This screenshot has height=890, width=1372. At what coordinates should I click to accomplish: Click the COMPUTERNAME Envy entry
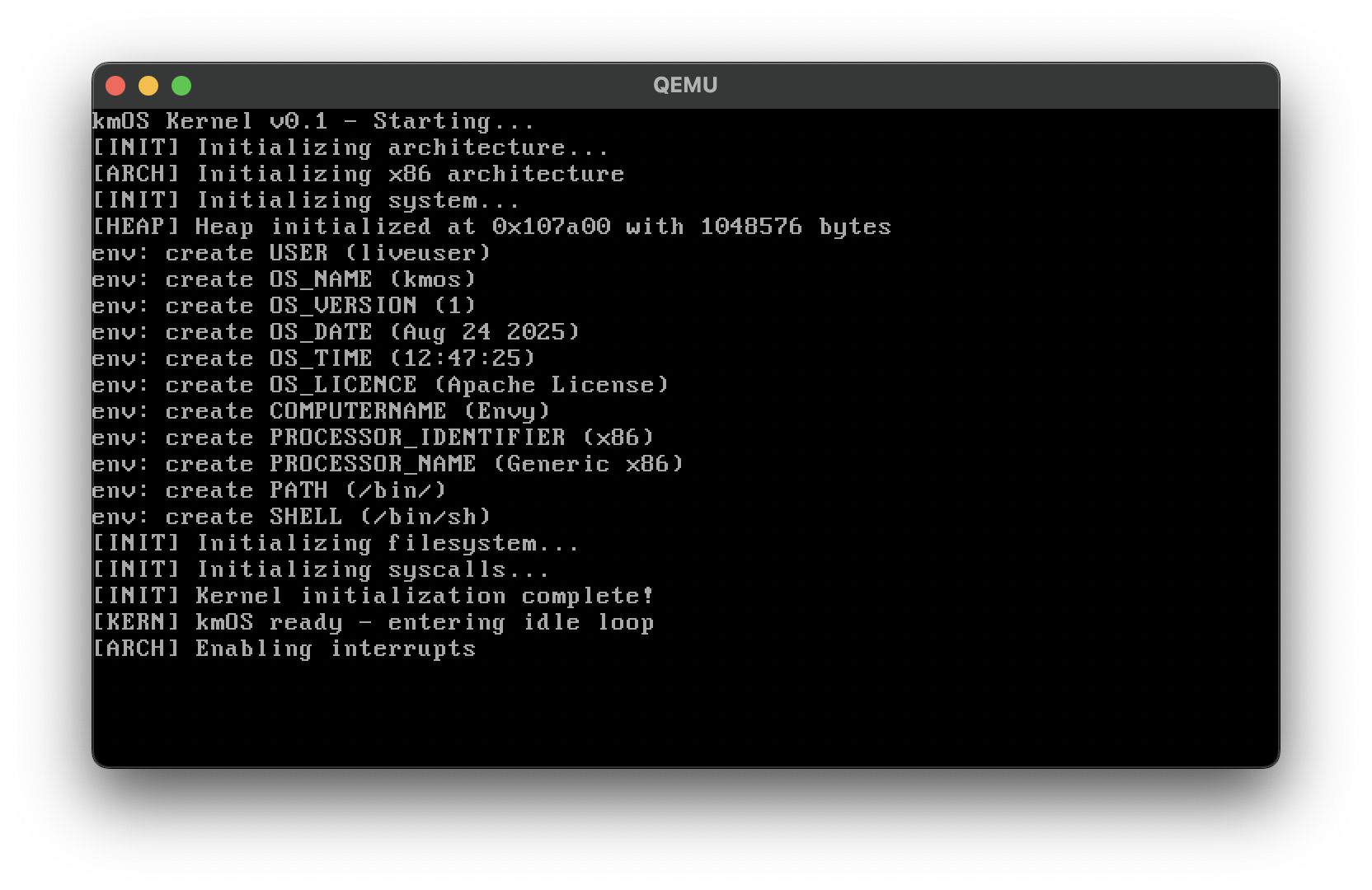click(x=321, y=411)
